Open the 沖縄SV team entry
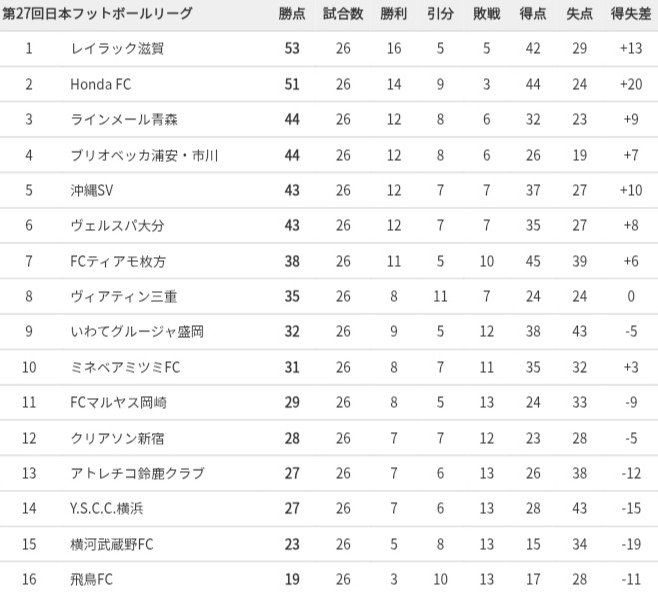Screen dimensions: 658x592 [92, 190]
